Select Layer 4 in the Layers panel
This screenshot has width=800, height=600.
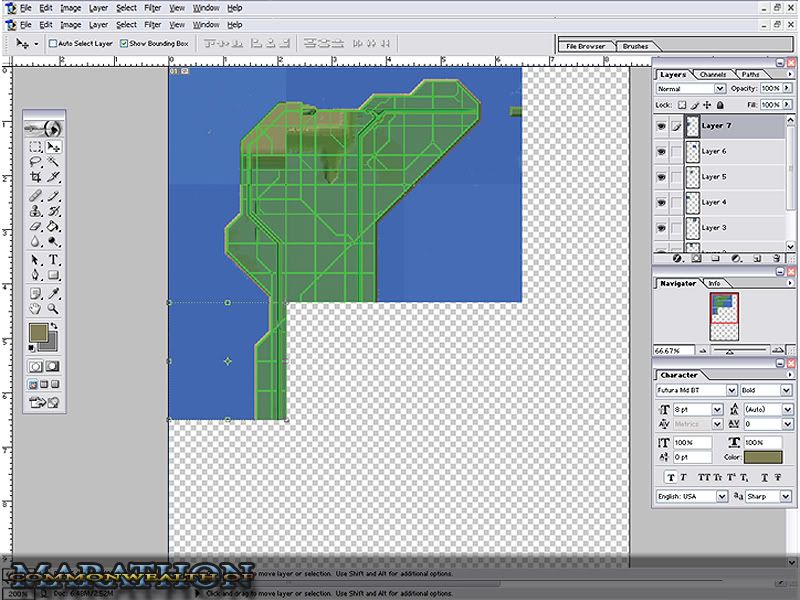click(x=714, y=202)
